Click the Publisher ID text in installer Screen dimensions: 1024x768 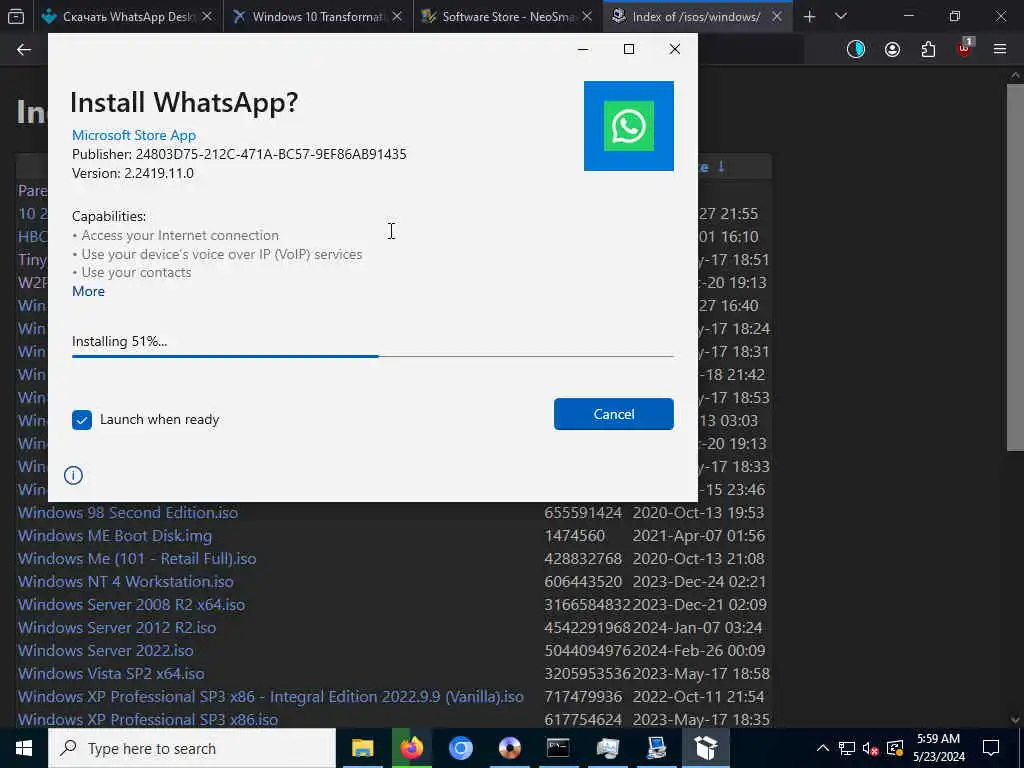click(239, 154)
